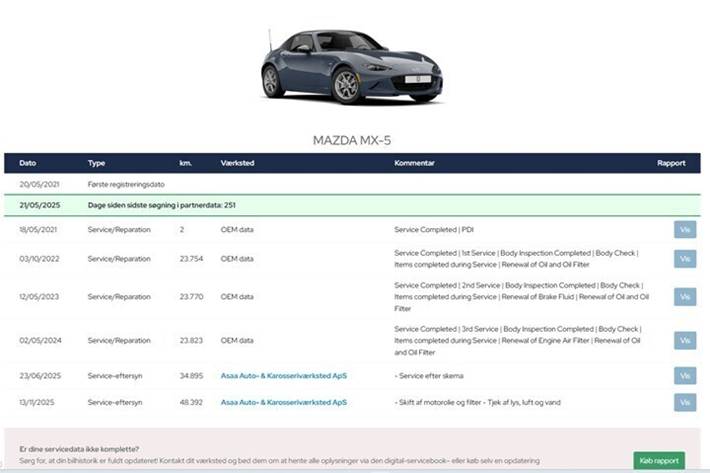Show Vis report for 13/11/2025 service

tap(685, 402)
